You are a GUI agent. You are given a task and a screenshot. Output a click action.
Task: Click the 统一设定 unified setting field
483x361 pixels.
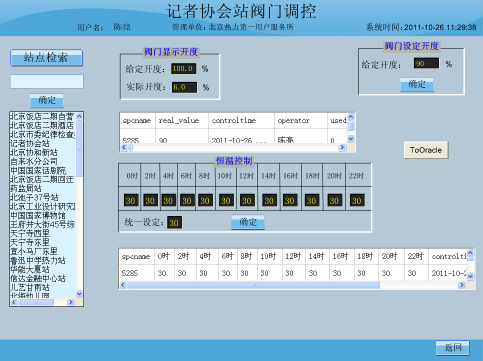pyautogui.click(x=174, y=223)
